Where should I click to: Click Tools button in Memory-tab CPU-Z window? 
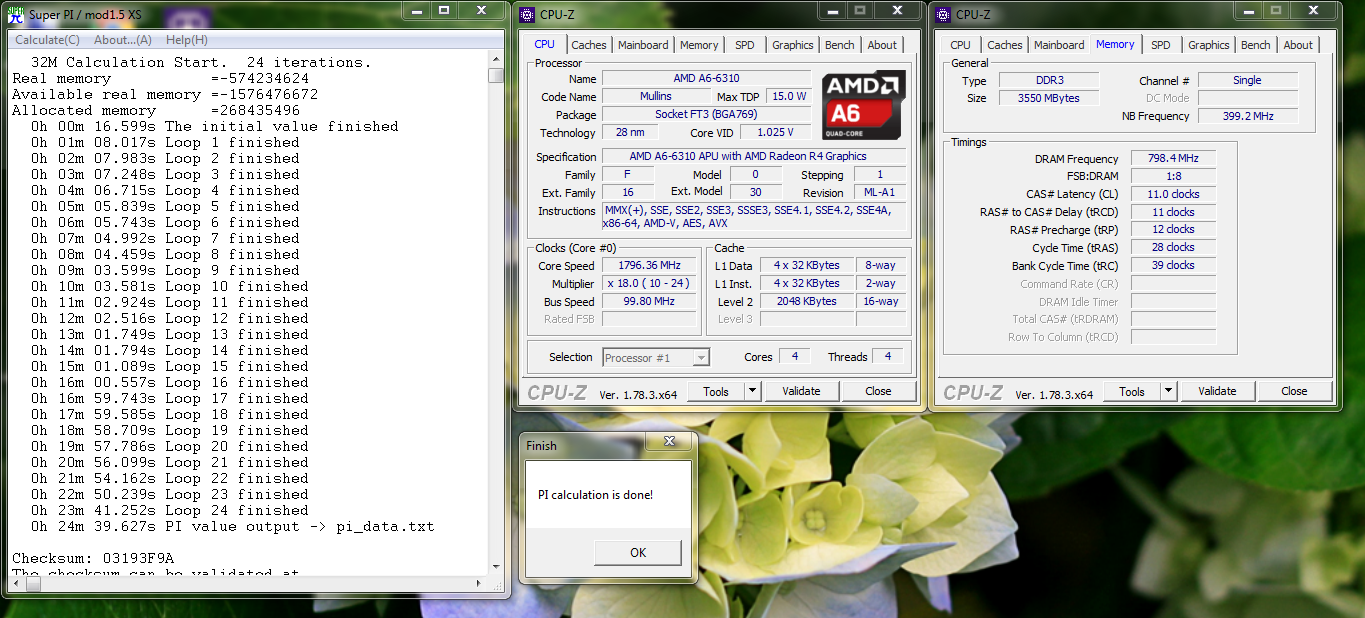click(1132, 391)
